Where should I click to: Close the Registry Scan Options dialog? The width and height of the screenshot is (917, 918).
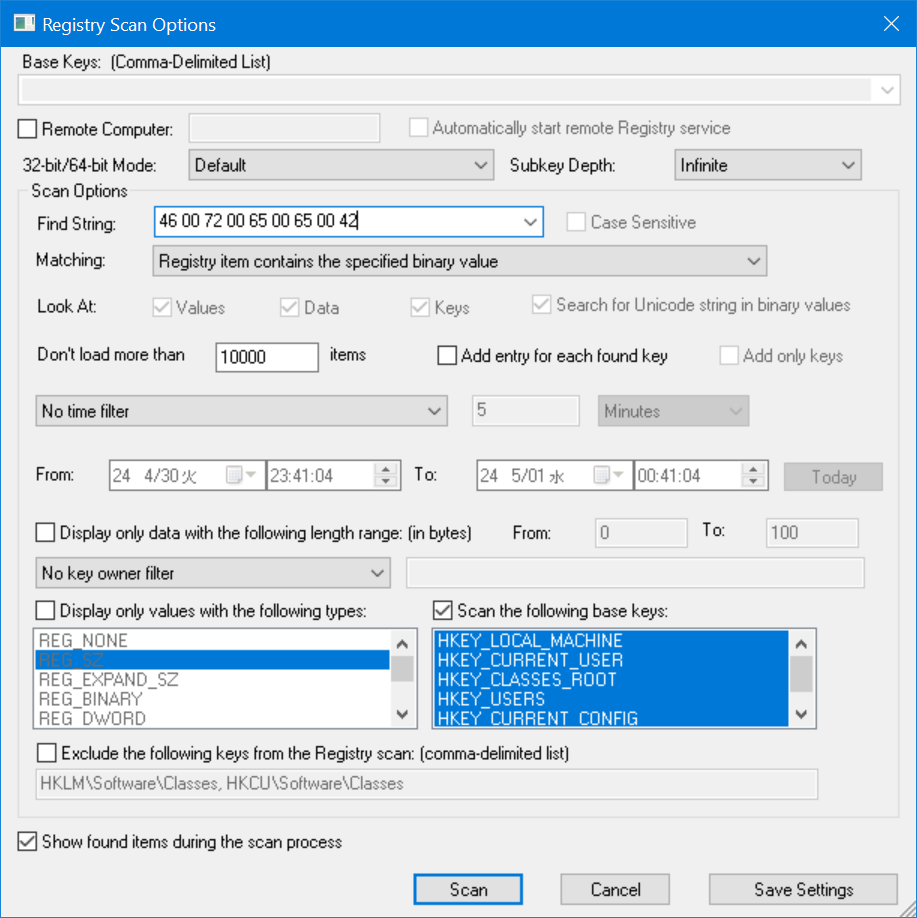point(891,24)
